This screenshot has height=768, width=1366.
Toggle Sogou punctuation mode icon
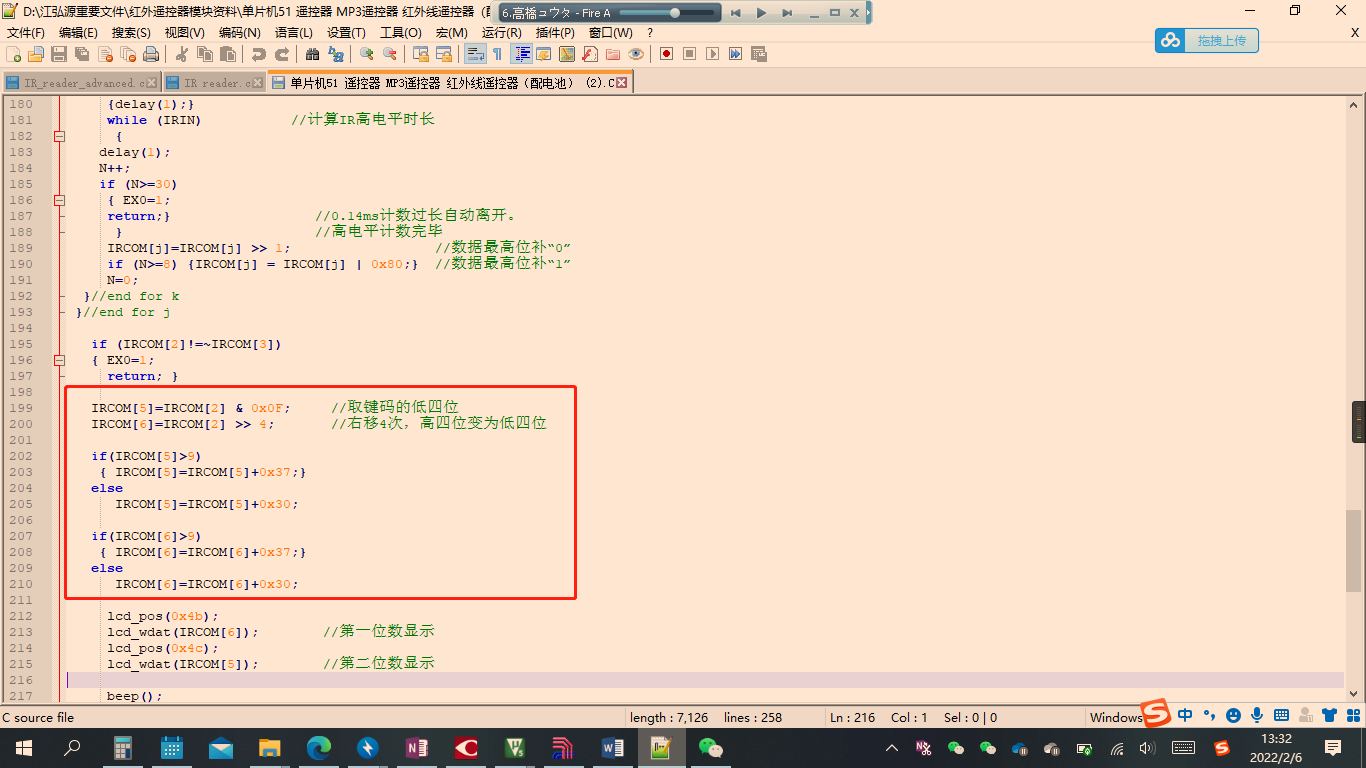pyautogui.click(x=1209, y=715)
